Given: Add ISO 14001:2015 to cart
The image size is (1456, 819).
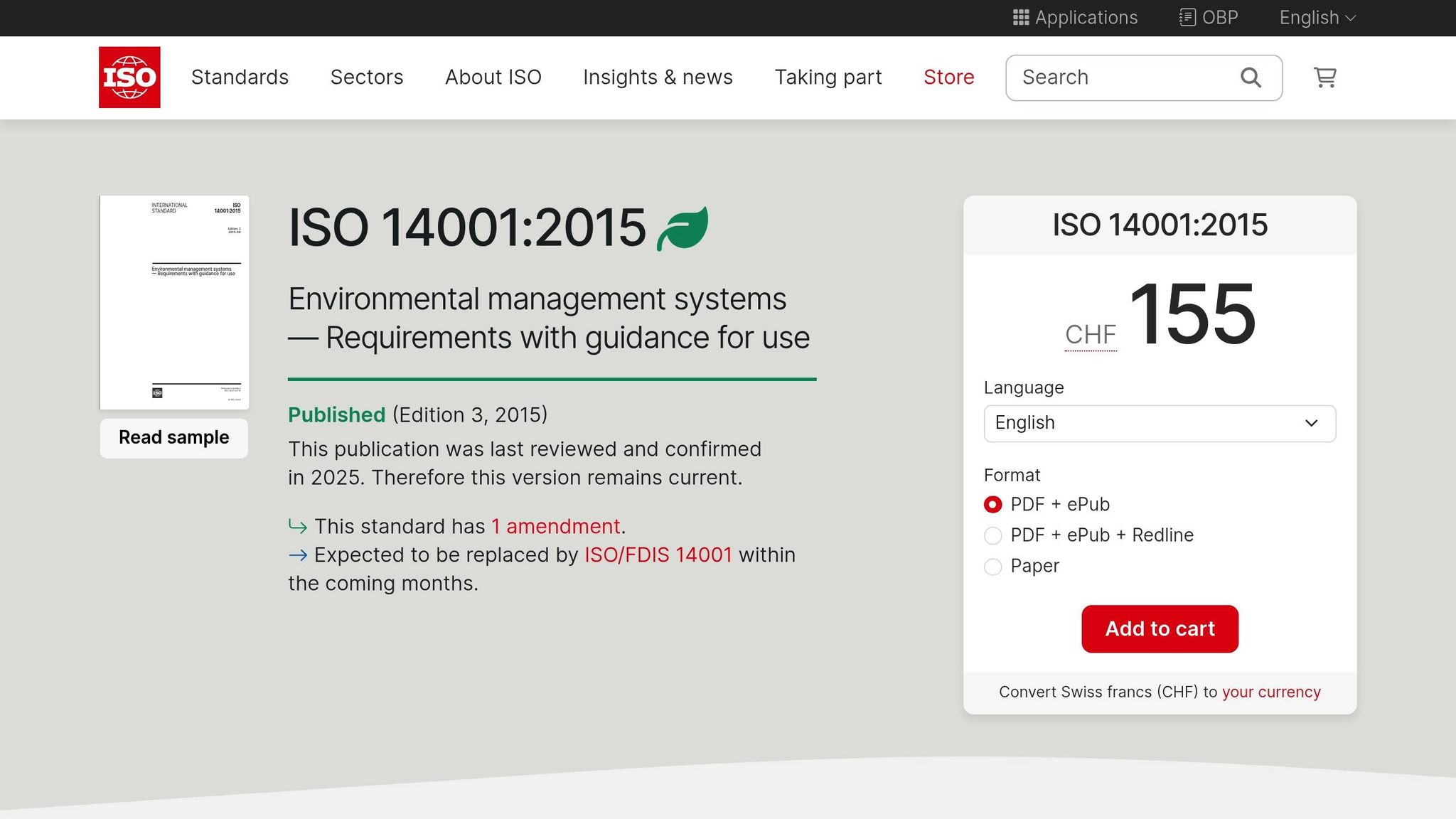Looking at the screenshot, I should [x=1160, y=628].
